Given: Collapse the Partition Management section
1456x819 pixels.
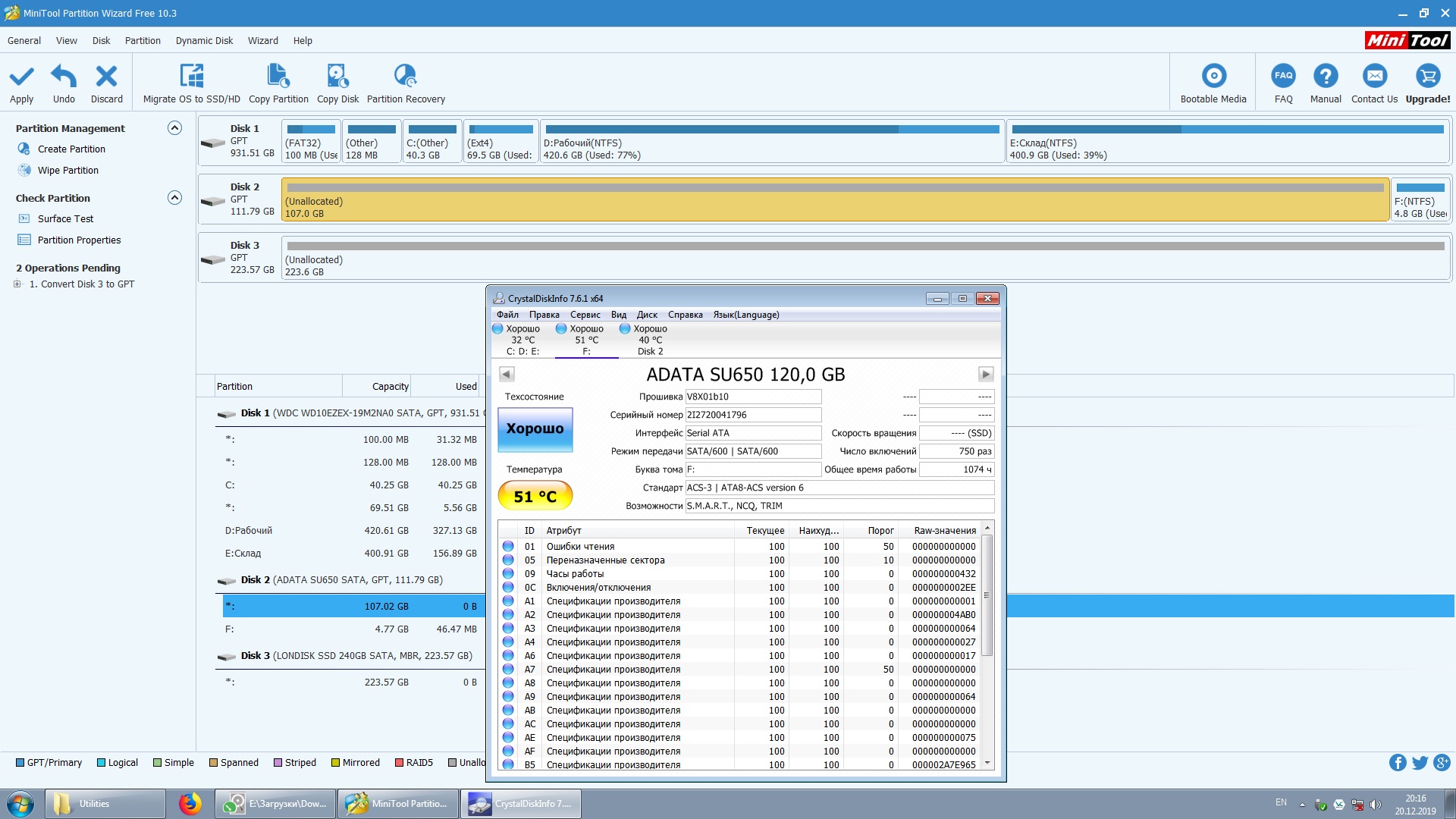Looking at the screenshot, I should click(174, 128).
